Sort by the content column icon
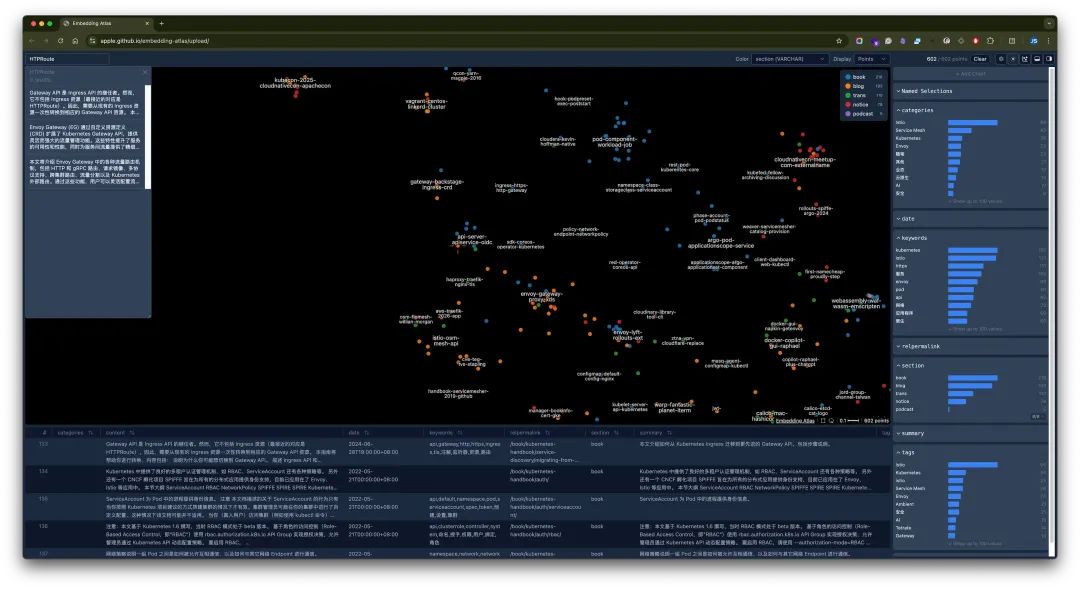Viewport: 1080px width, 589px height. pos(132,433)
